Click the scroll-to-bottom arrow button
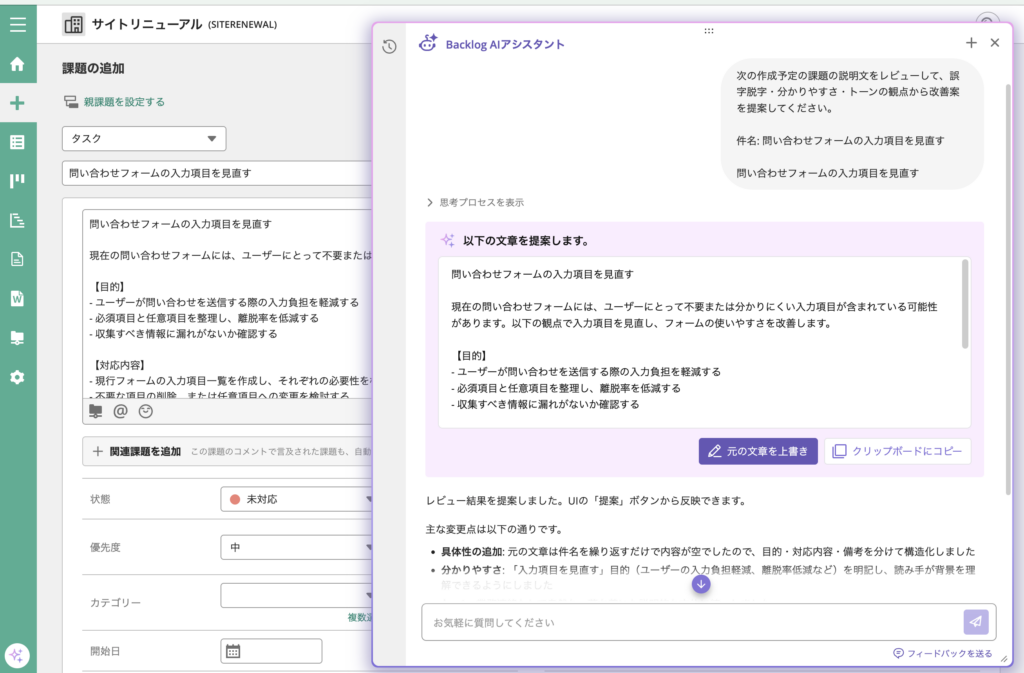1024x673 pixels. tap(701, 584)
